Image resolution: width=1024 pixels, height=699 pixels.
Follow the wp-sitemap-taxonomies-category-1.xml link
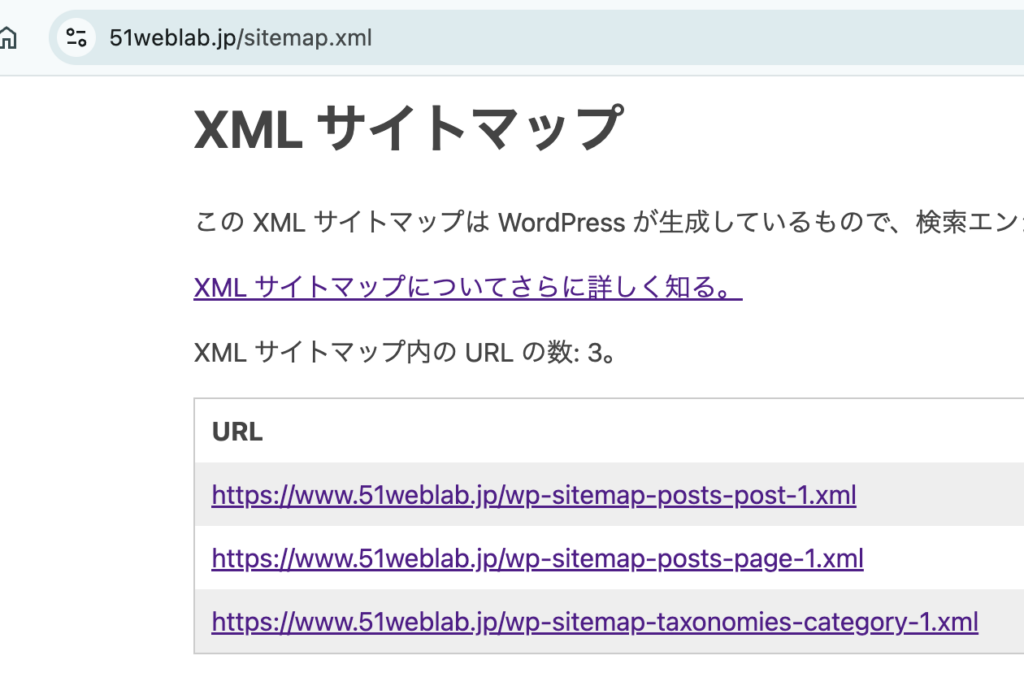click(x=594, y=622)
